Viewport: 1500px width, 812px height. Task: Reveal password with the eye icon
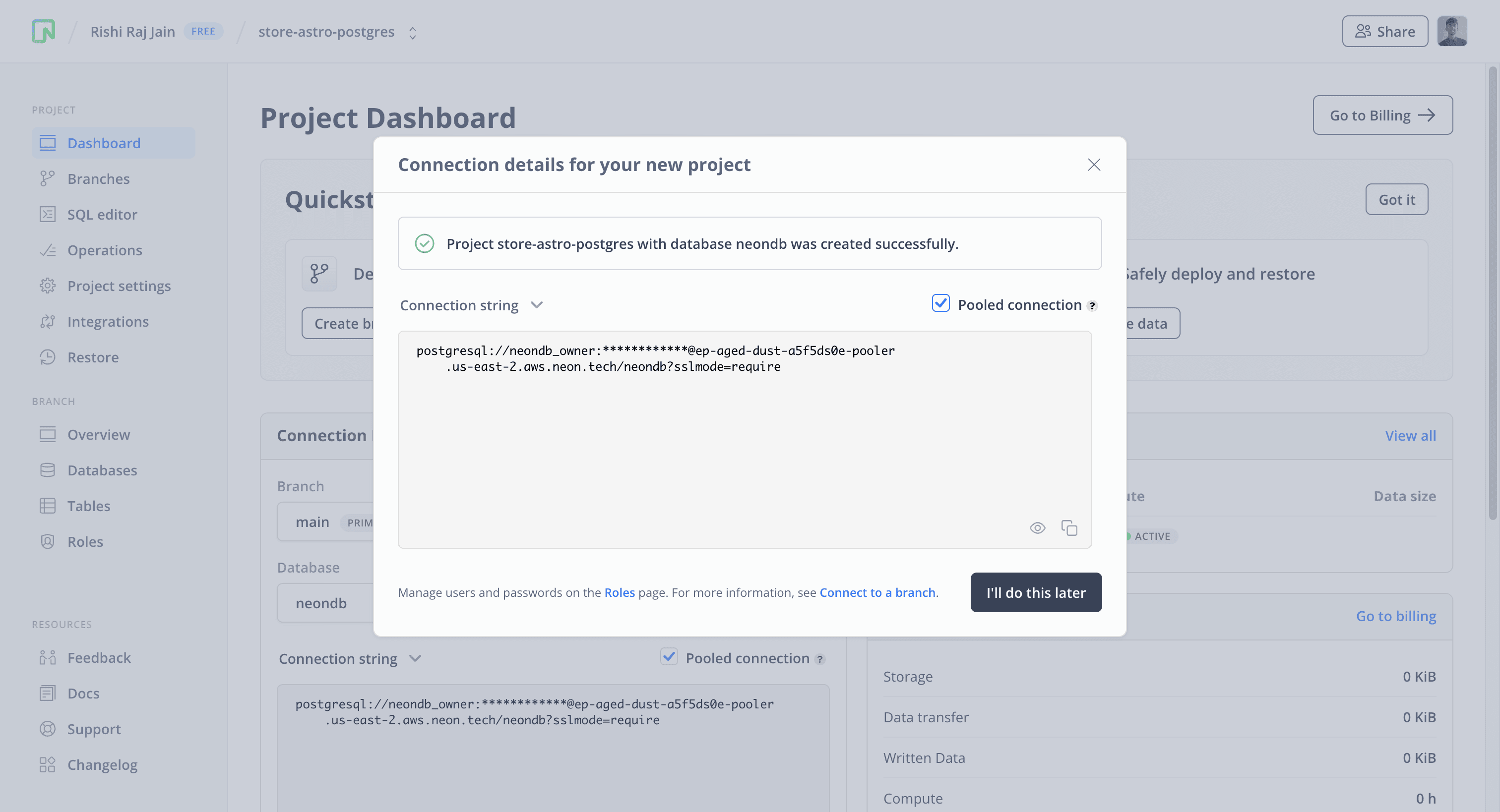[1037, 528]
